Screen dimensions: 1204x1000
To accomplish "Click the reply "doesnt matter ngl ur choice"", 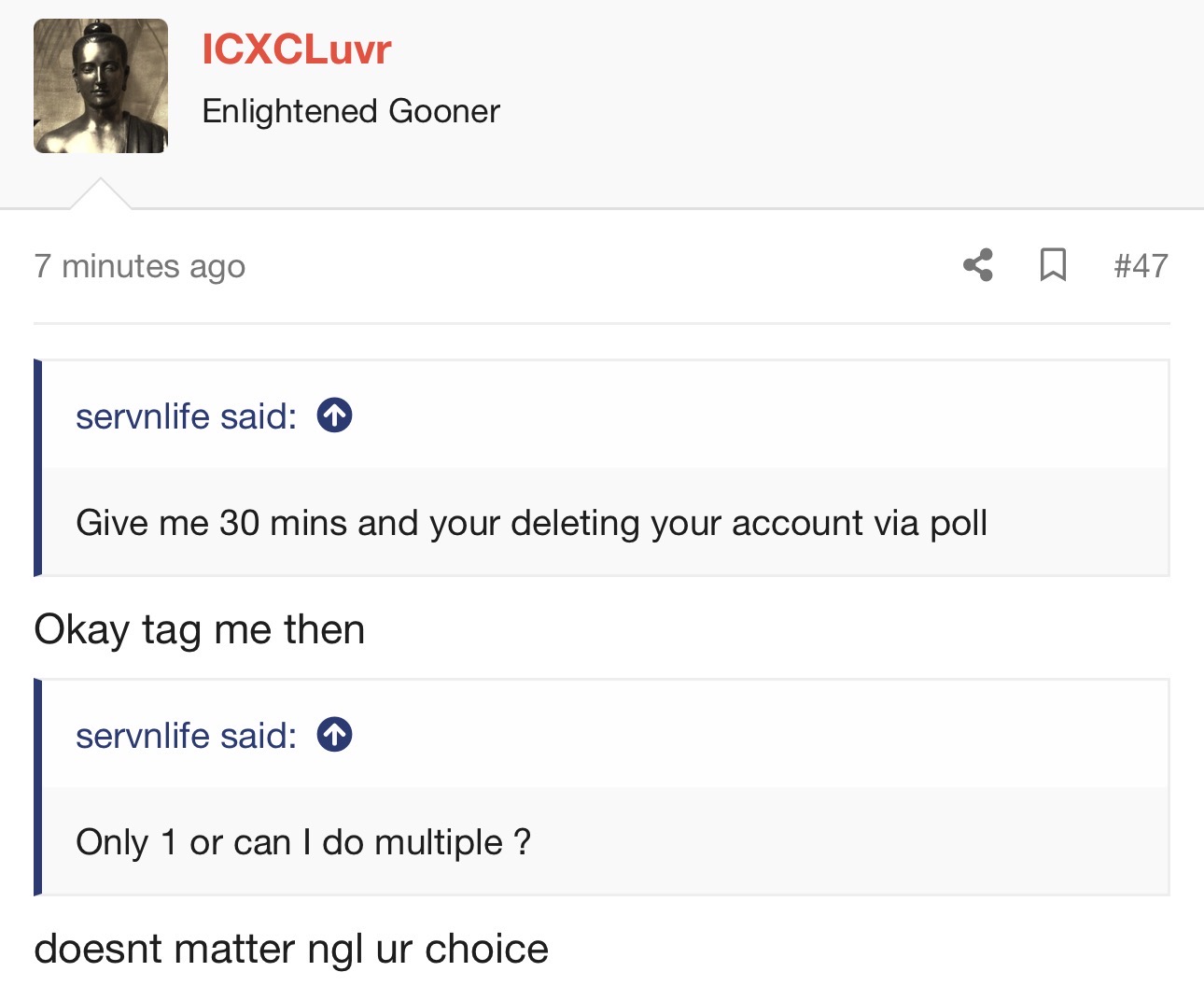I will (291, 950).
